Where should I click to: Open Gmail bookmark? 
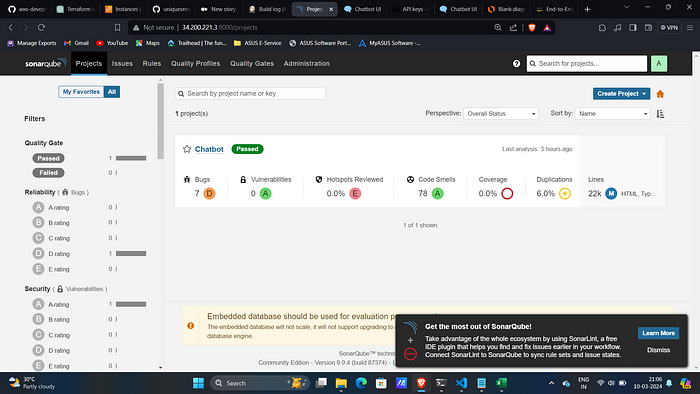coord(76,43)
